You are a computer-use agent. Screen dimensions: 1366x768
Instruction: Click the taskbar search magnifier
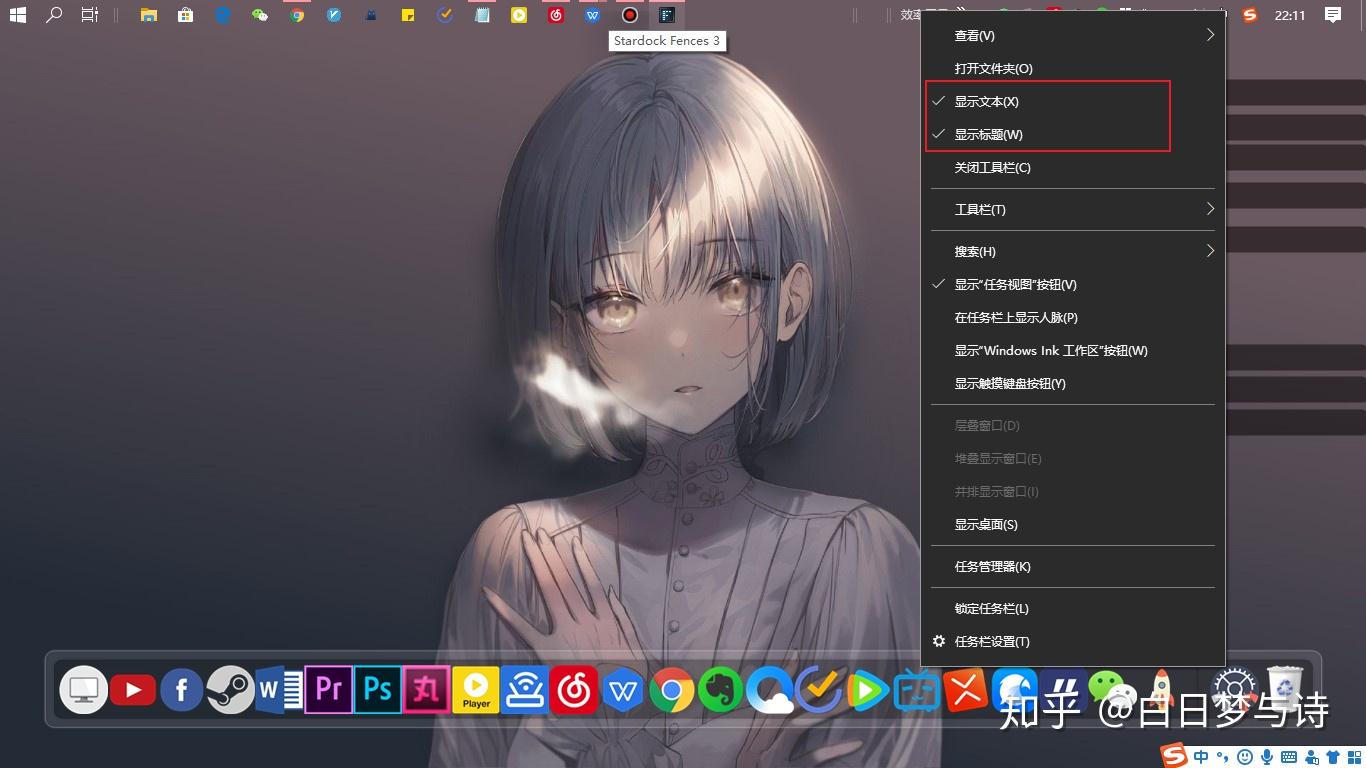[54, 15]
